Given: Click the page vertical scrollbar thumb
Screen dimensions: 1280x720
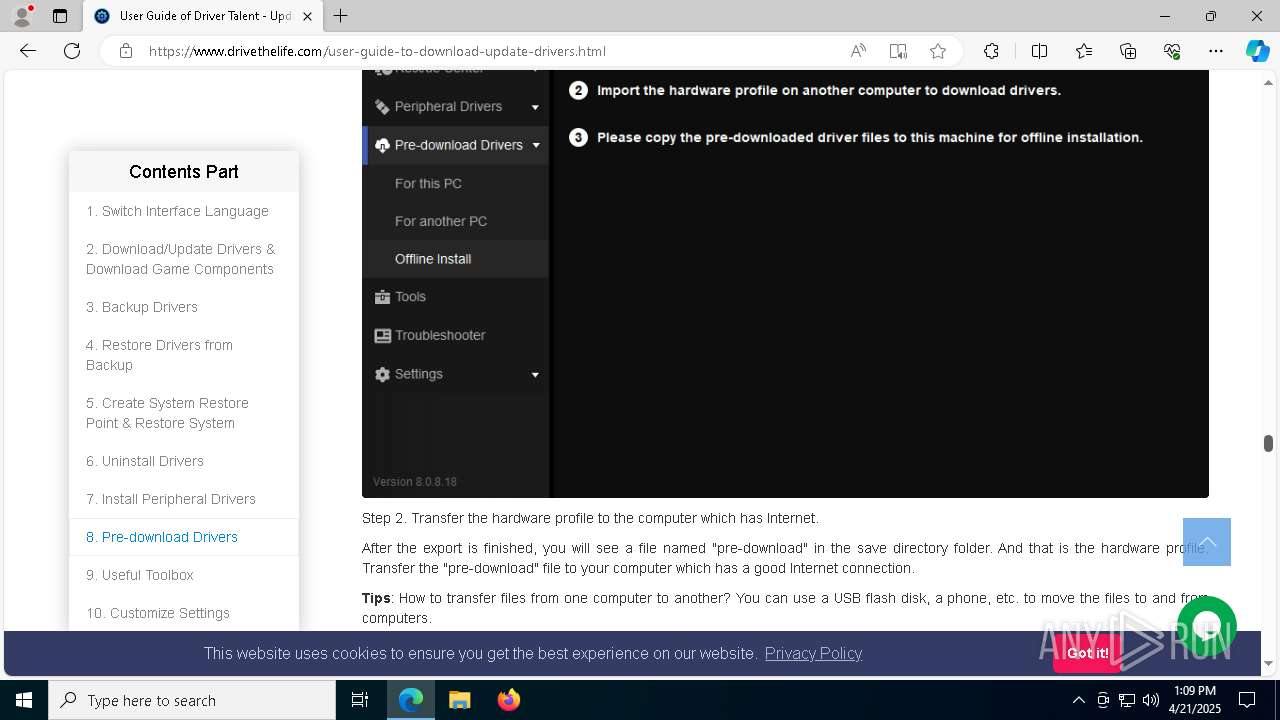Looking at the screenshot, I should (x=1268, y=443).
